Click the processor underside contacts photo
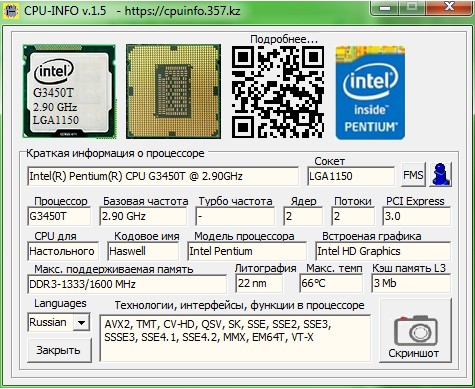Viewport: 475px width, 389px height. [x=173, y=91]
